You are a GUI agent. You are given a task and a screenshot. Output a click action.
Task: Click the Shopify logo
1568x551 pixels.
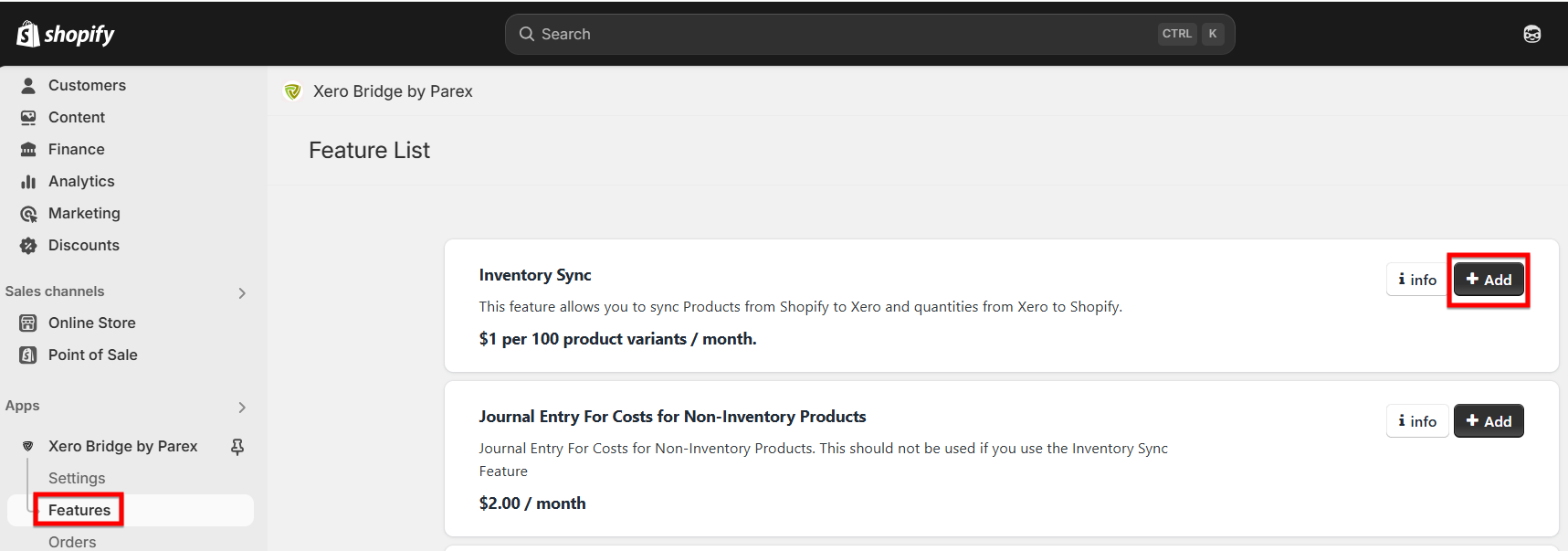click(66, 34)
